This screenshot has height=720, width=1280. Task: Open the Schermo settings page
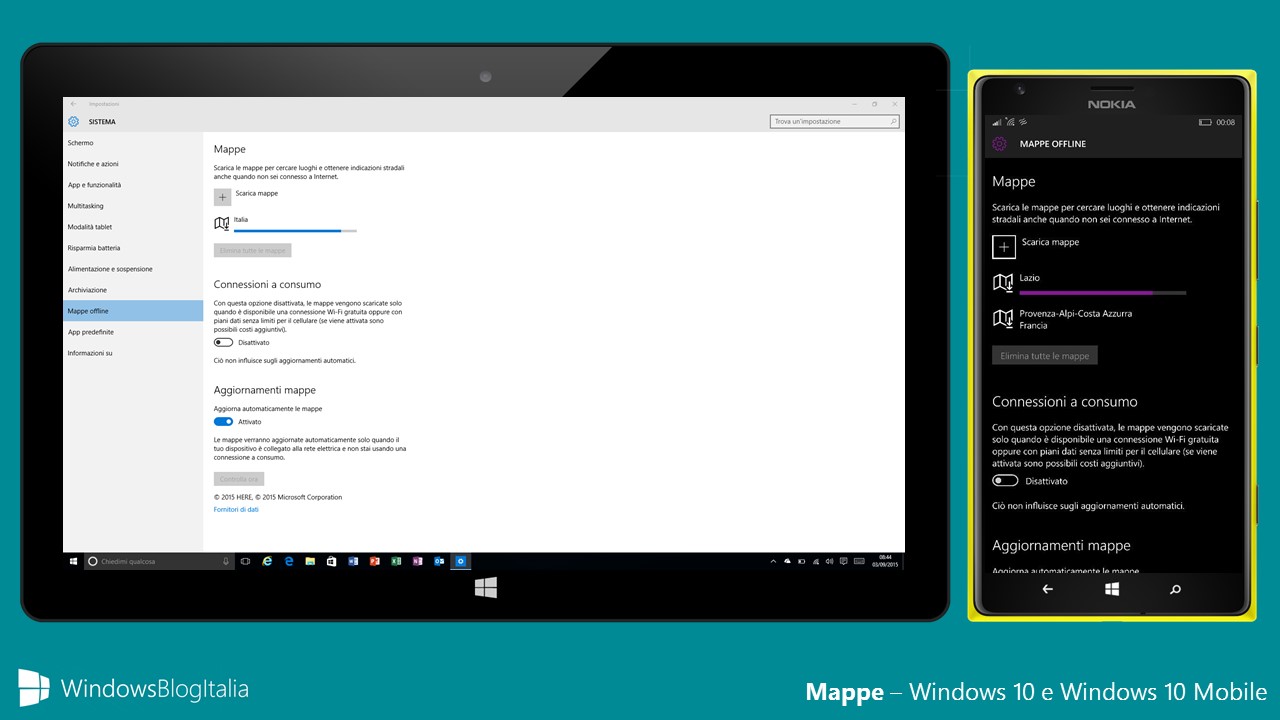click(x=133, y=143)
